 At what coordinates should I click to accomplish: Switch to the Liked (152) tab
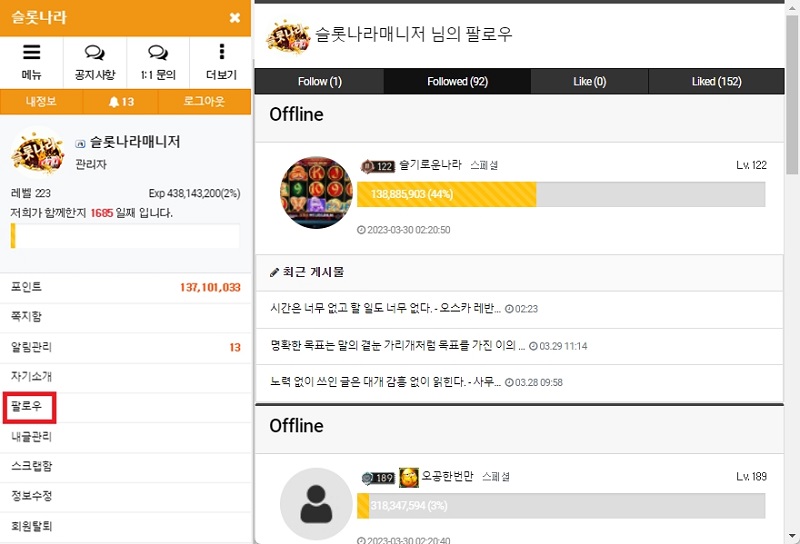point(716,82)
